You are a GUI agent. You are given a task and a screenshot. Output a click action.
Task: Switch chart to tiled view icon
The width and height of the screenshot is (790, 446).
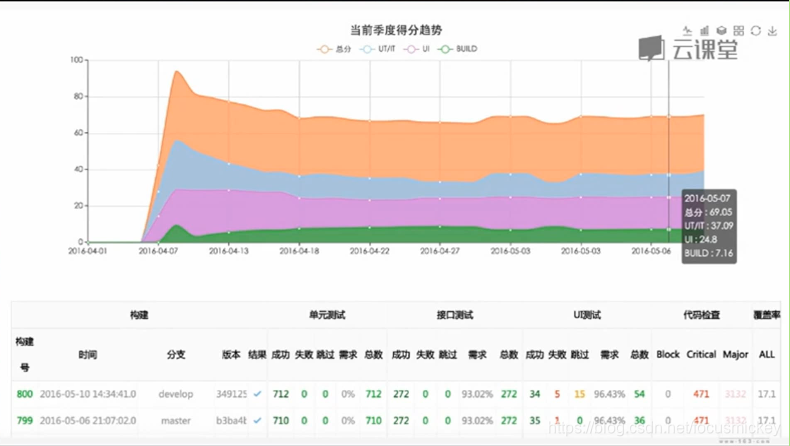(x=739, y=31)
